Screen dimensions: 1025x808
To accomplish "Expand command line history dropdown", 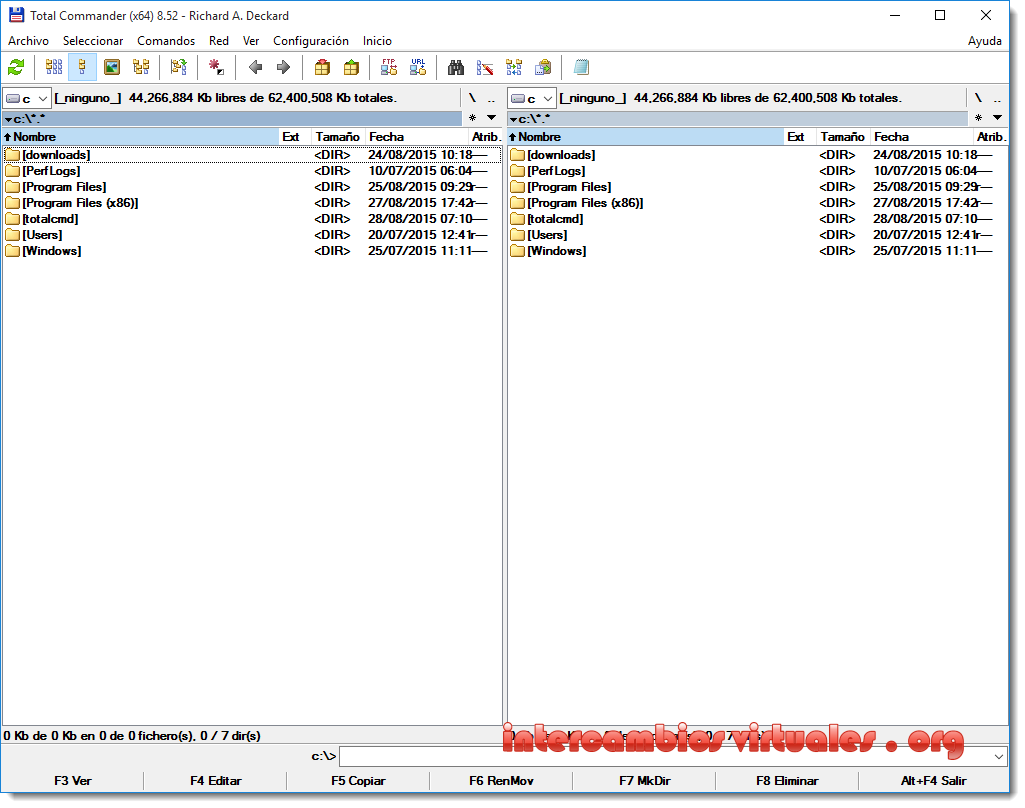I will click(x=999, y=756).
